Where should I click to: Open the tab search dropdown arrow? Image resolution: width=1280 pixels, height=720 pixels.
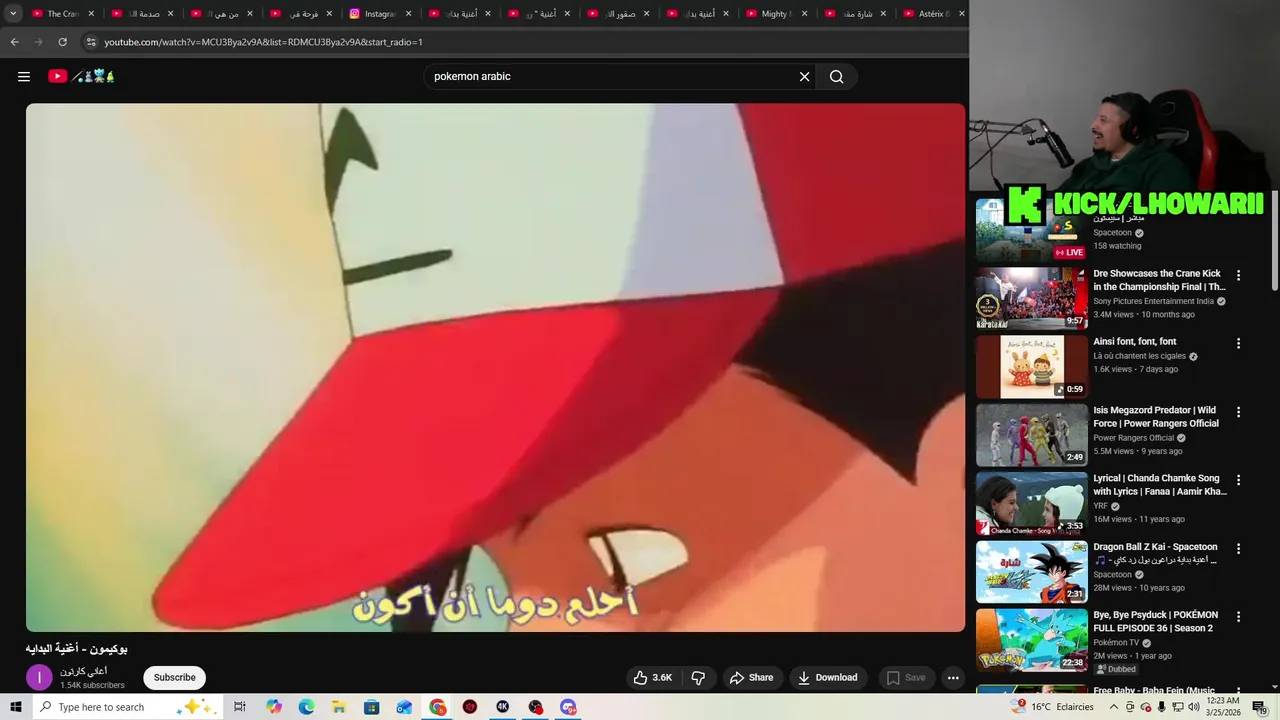(13, 14)
